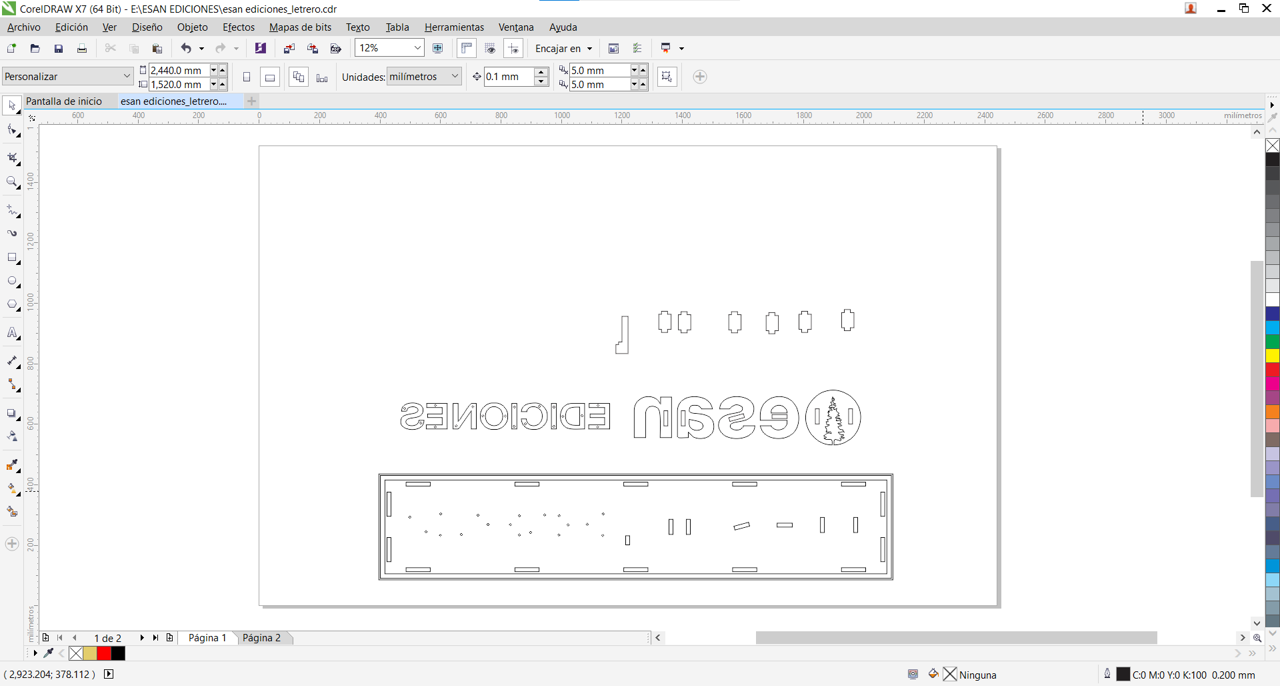This screenshot has height=686, width=1280.
Task: Open the zoom level 12% dropdown
Action: 418,48
